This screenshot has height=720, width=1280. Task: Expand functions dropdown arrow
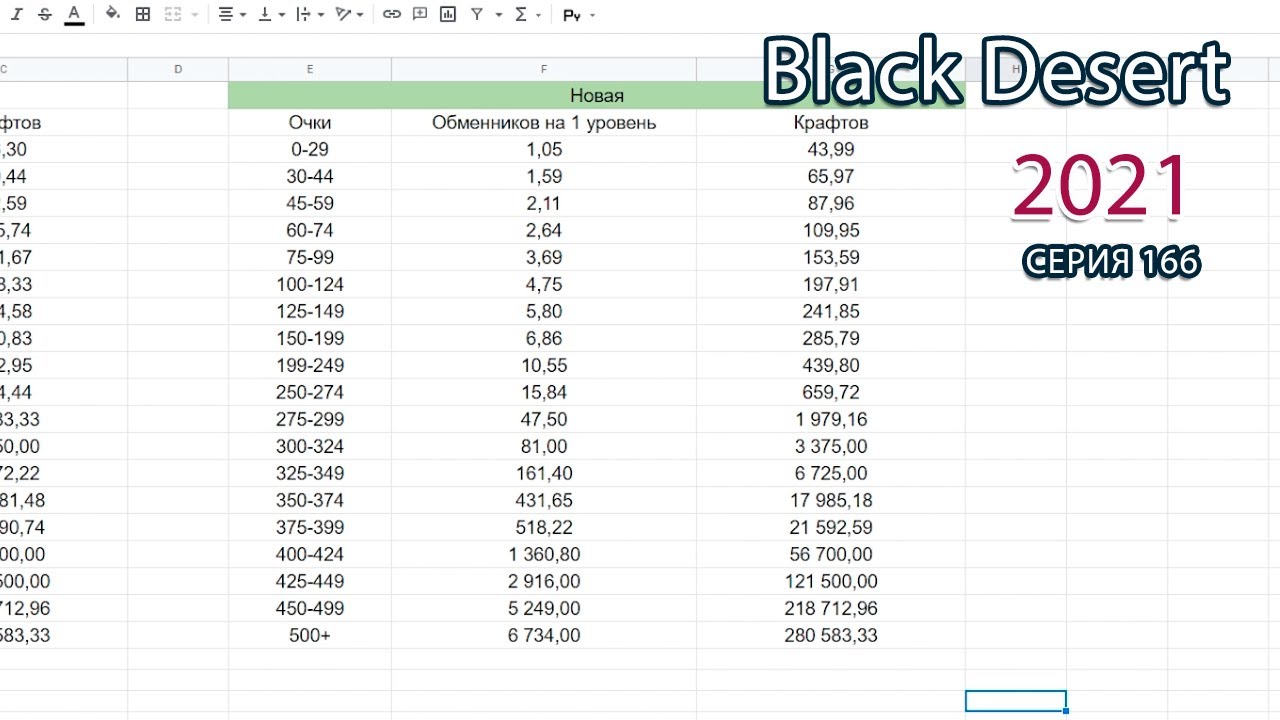(539, 15)
